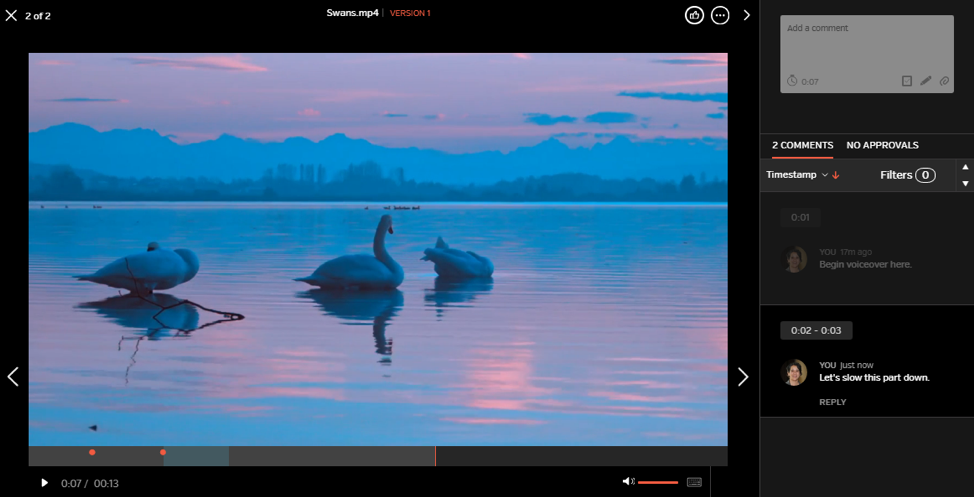974x497 pixels.
Task: Attach a file with the paperclip icon
Action: (944, 81)
